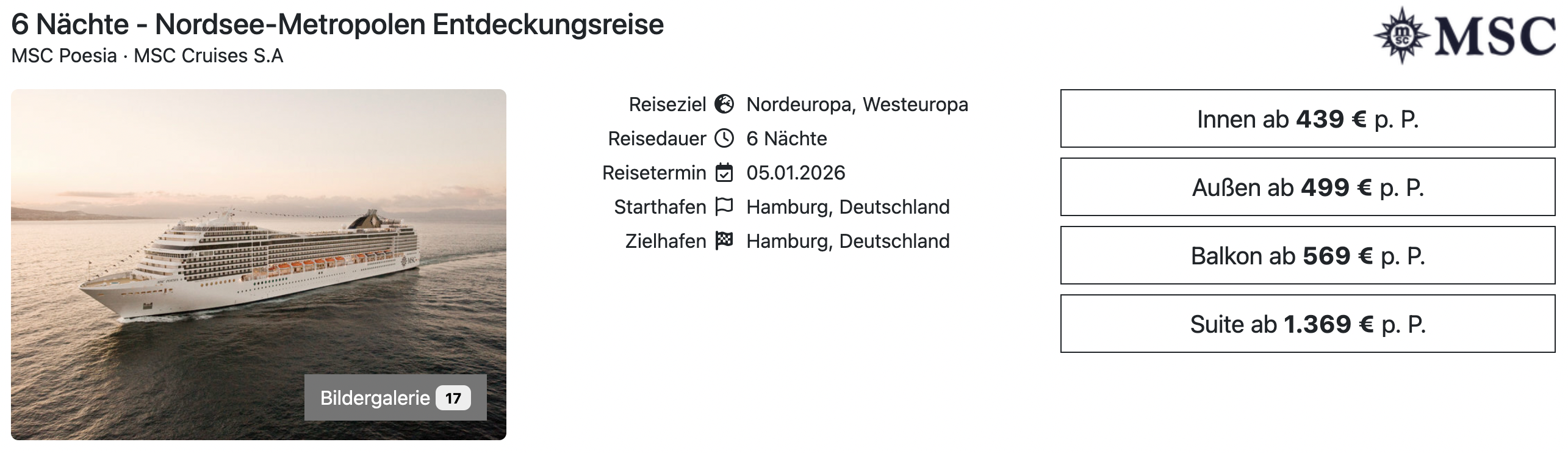
Task: Click the 6 Nächte duration value
Action: [x=786, y=139]
